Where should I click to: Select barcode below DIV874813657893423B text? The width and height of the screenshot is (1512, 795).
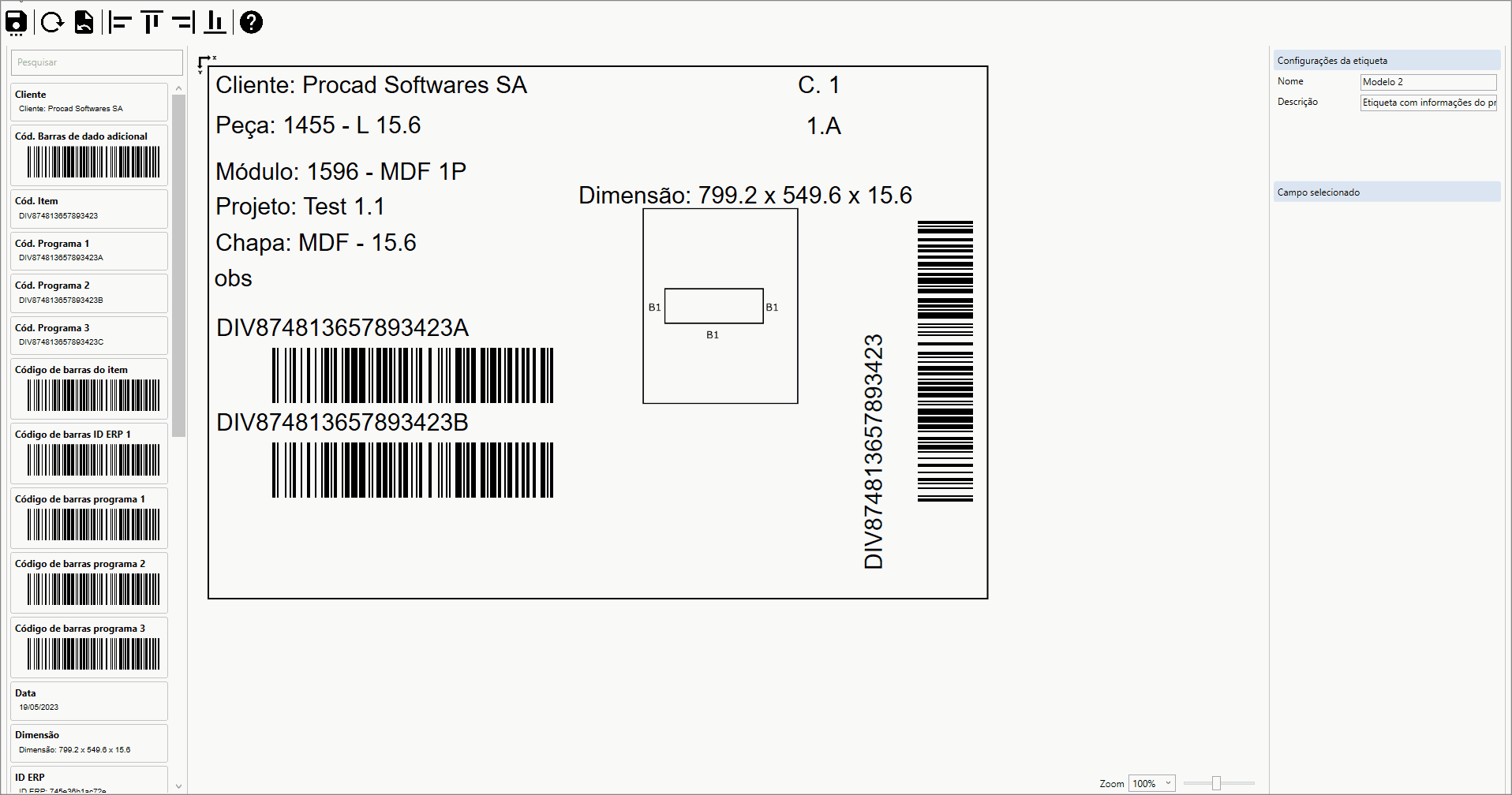(413, 470)
